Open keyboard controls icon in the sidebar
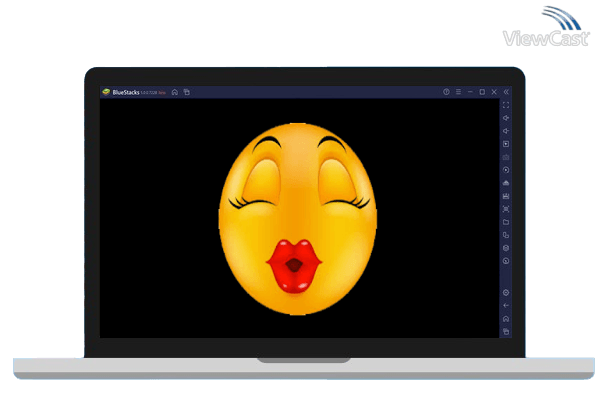The height and width of the screenshot is (414, 602). [506, 157]
